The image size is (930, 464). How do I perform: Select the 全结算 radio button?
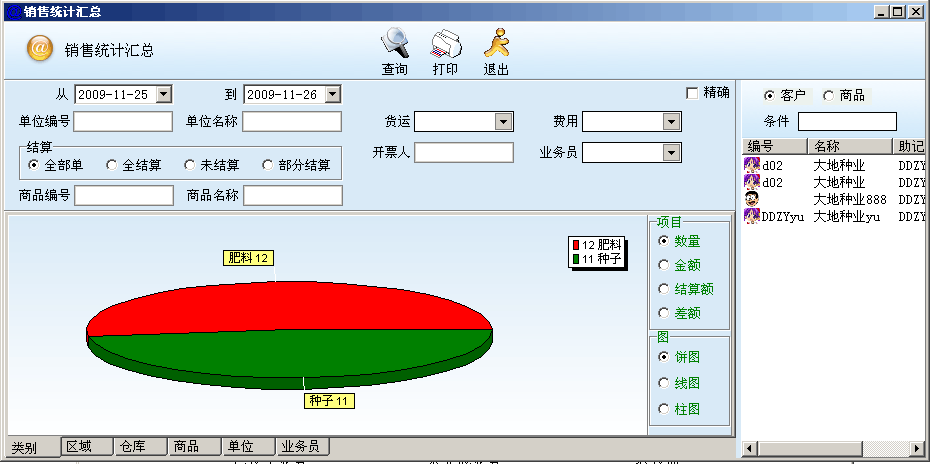(112, 165)
